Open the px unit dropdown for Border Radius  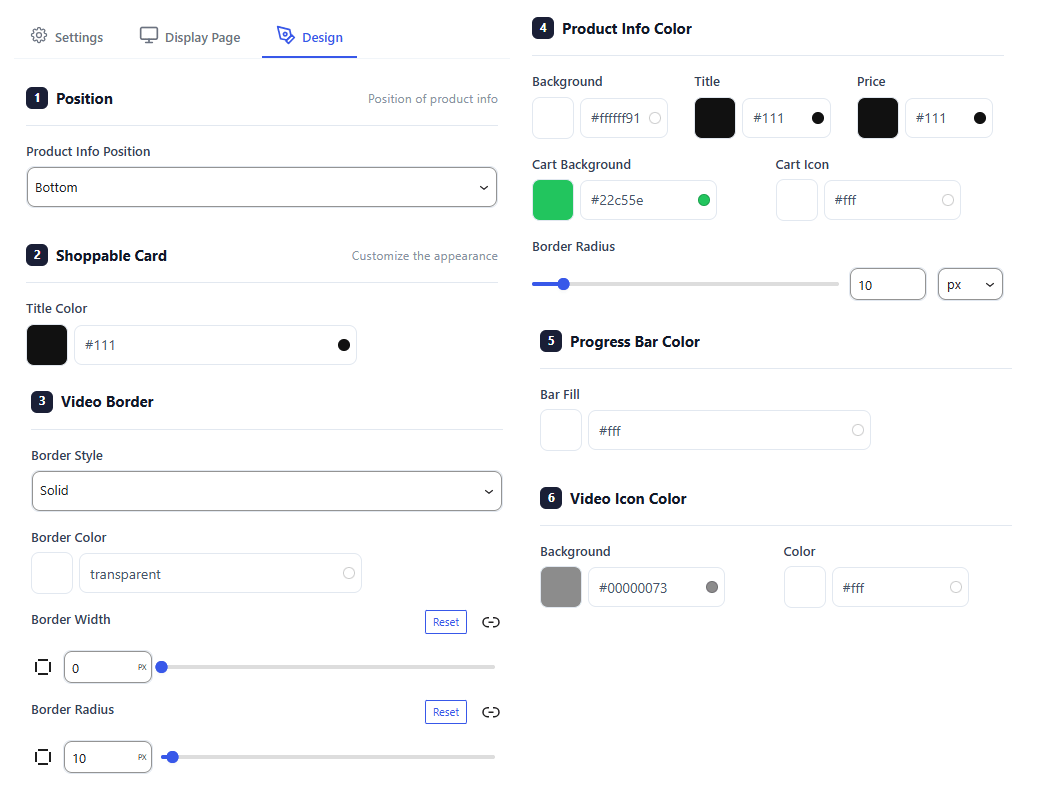tap(970, 285)
